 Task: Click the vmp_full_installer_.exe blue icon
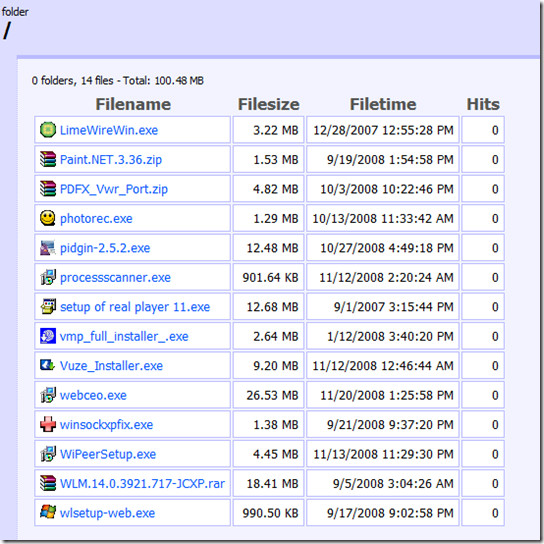pos(48,336)
